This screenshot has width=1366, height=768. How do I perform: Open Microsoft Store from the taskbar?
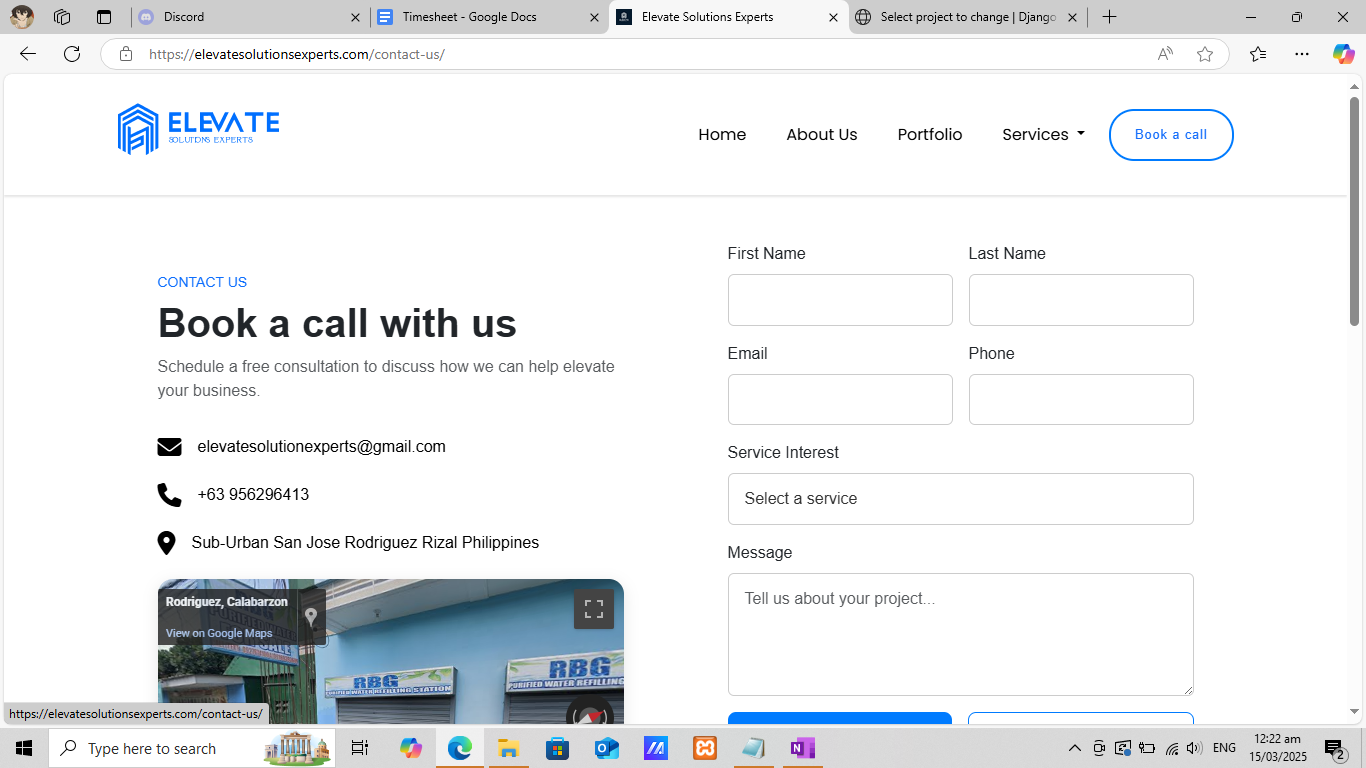[557, 748]
